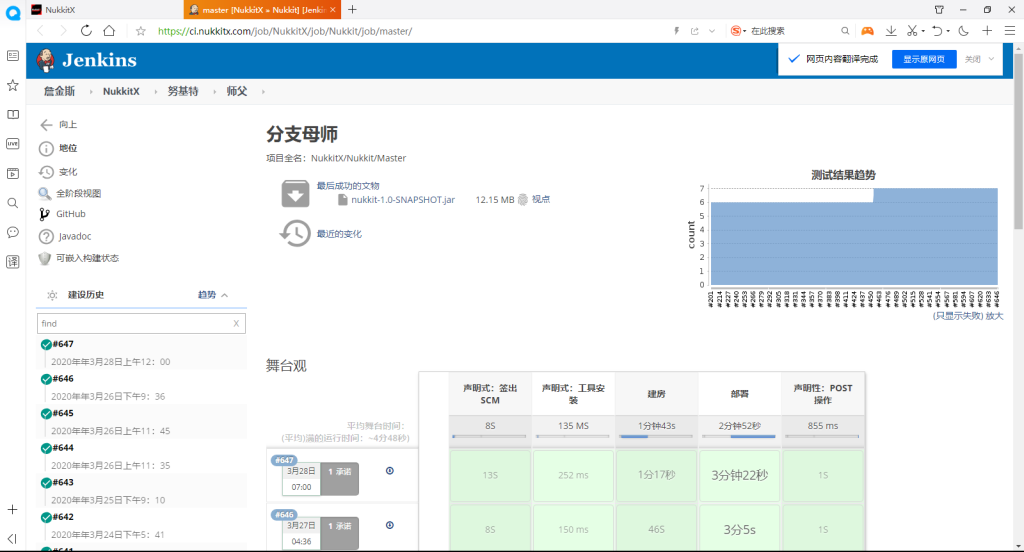This screenshot has width=1024, height=552.
Task: Click the browser back arrow
Action: tap(40, 31)
